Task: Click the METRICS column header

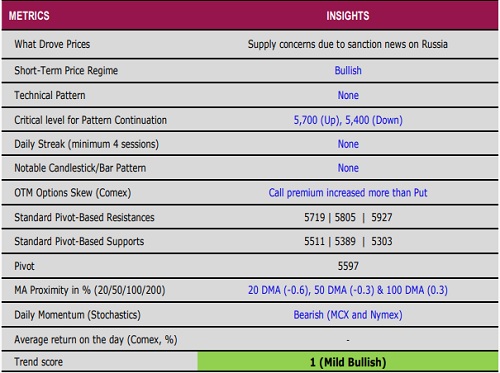Action: [29, 16]
